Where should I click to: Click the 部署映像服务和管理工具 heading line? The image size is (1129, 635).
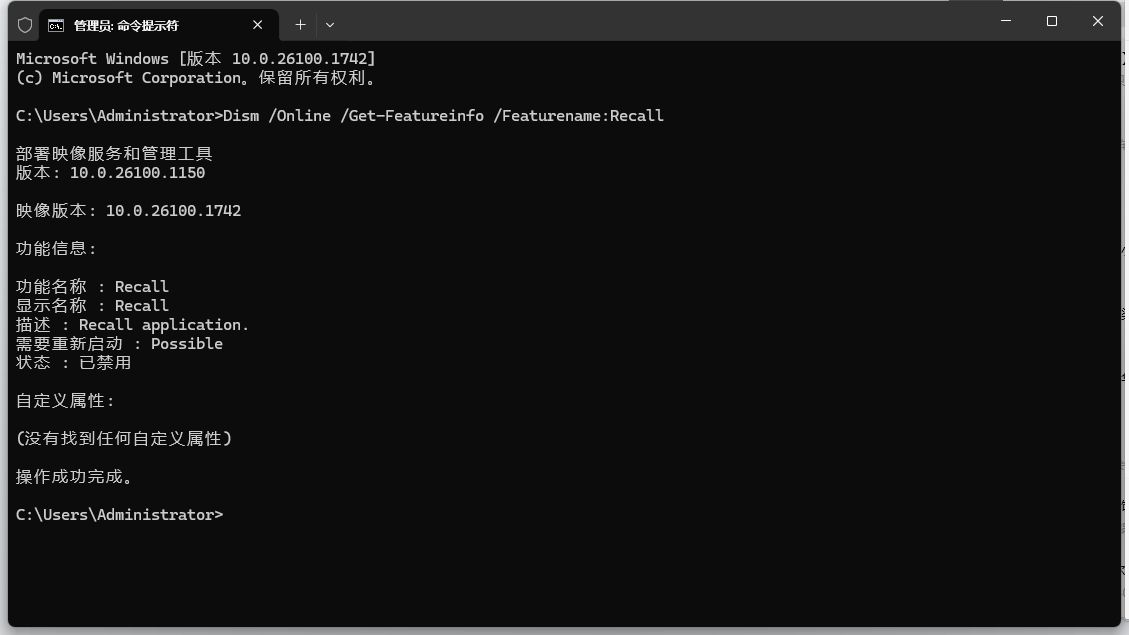coord(114,154)
